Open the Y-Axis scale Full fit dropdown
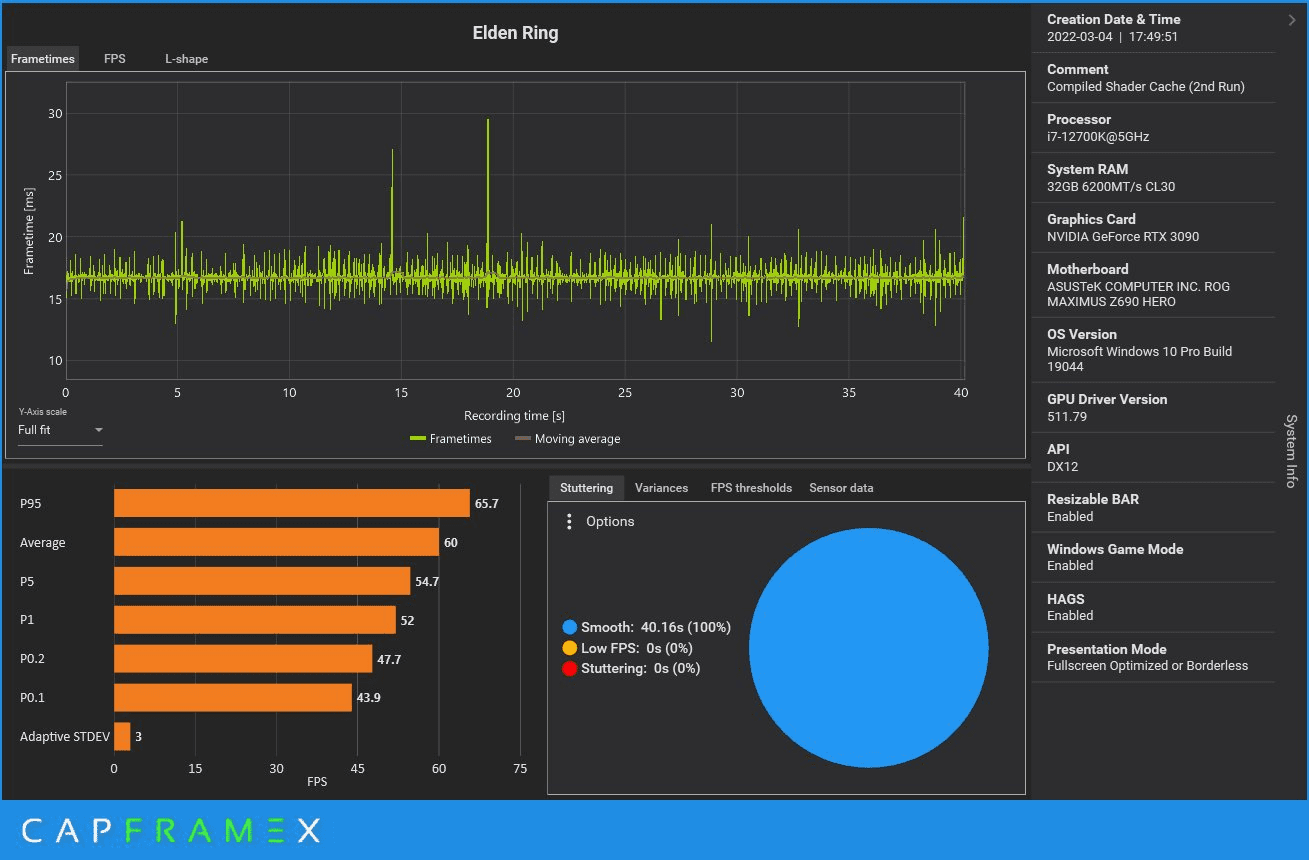 [60, 430]
